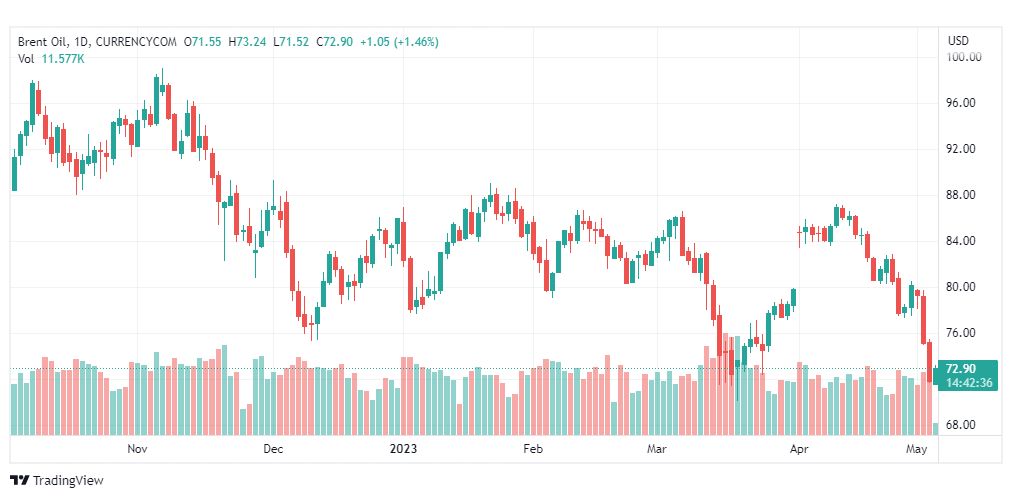Image resolution: width=1012 pixels, height=498 pixels.
Task: Click the 68.00 price axis label
Action: [960, 425]
